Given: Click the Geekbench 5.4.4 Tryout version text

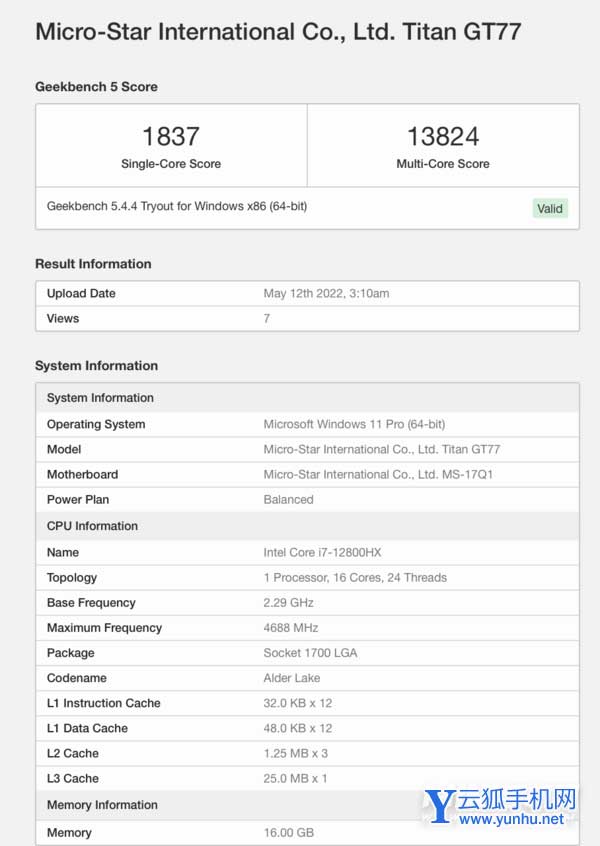Looking at the screenshot, I should coord(177,206).
